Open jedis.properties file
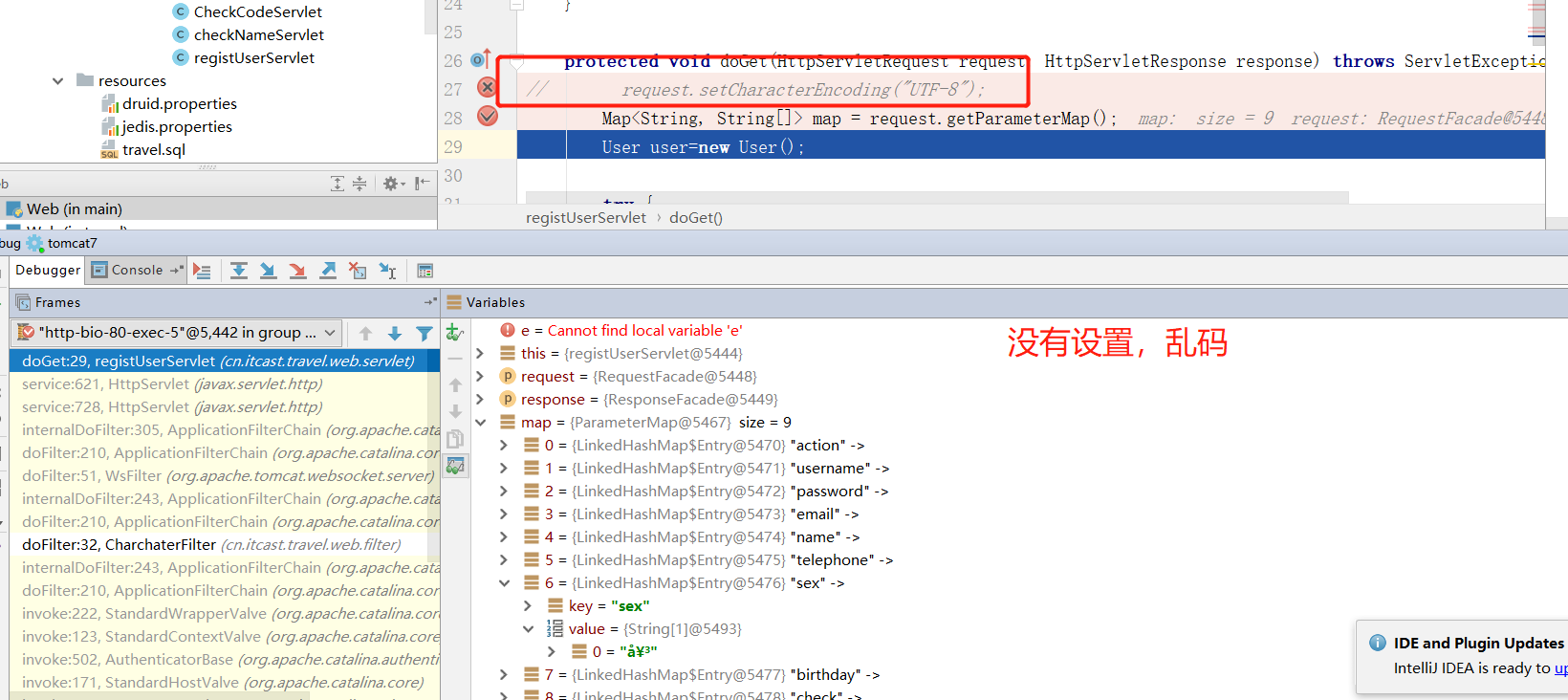This screenshot has width=1568, height=700. (x=166, y=126)
